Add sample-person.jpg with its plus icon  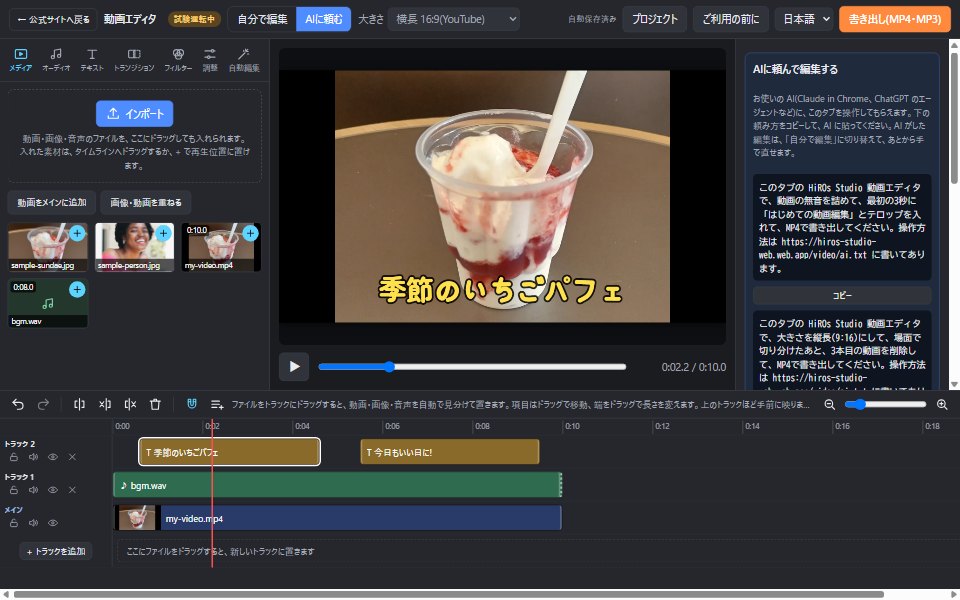tap(163, 233)
